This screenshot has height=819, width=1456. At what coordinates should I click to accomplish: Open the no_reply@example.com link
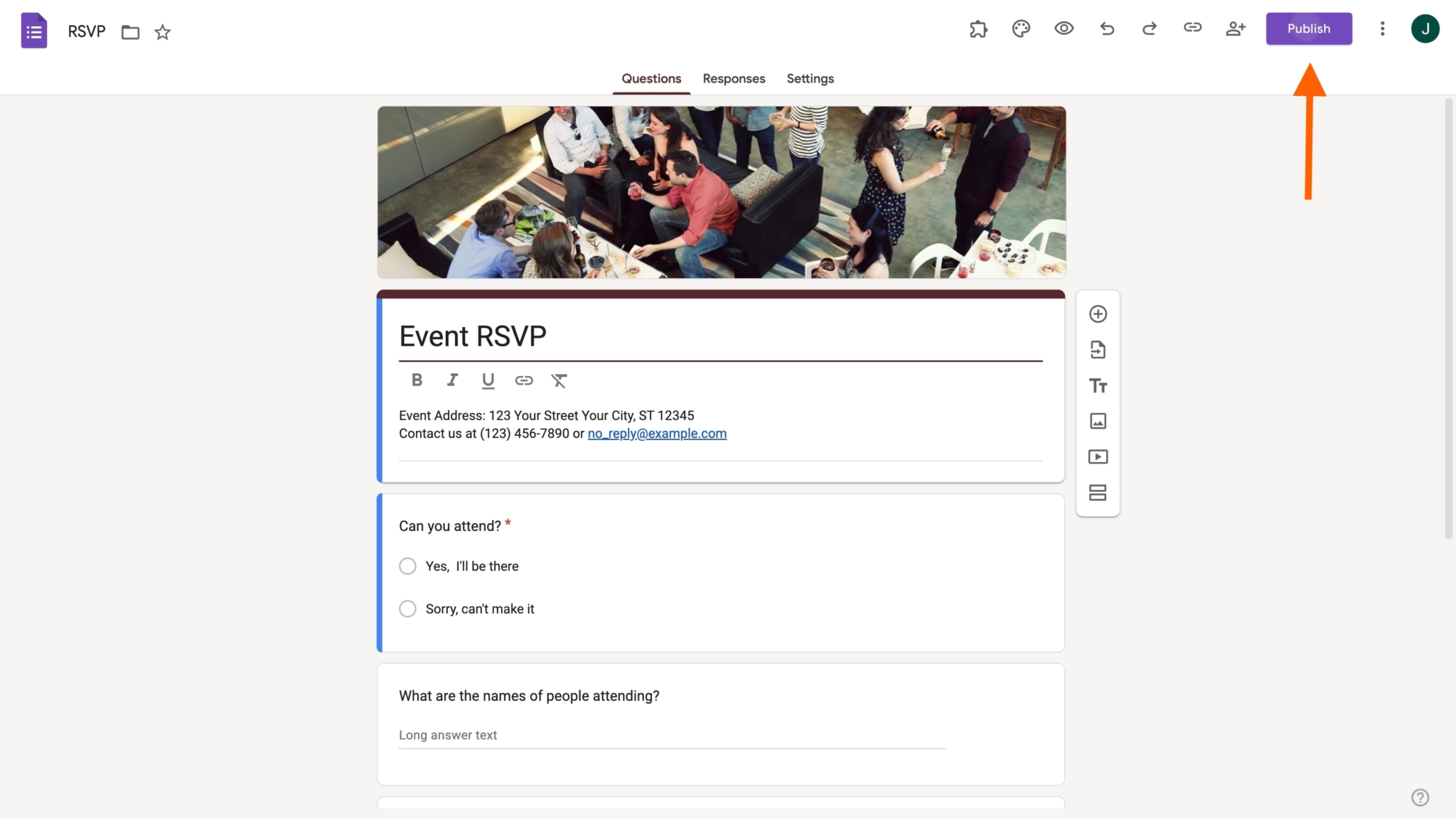[x=656, y=434]
